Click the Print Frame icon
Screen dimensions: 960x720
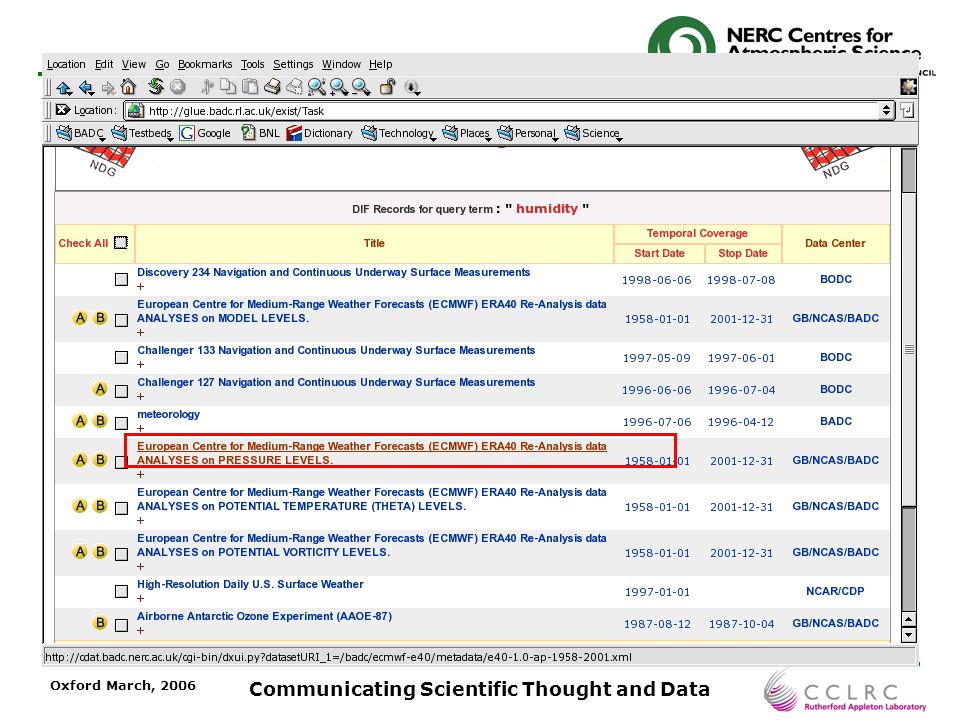(x=294, y=87)
